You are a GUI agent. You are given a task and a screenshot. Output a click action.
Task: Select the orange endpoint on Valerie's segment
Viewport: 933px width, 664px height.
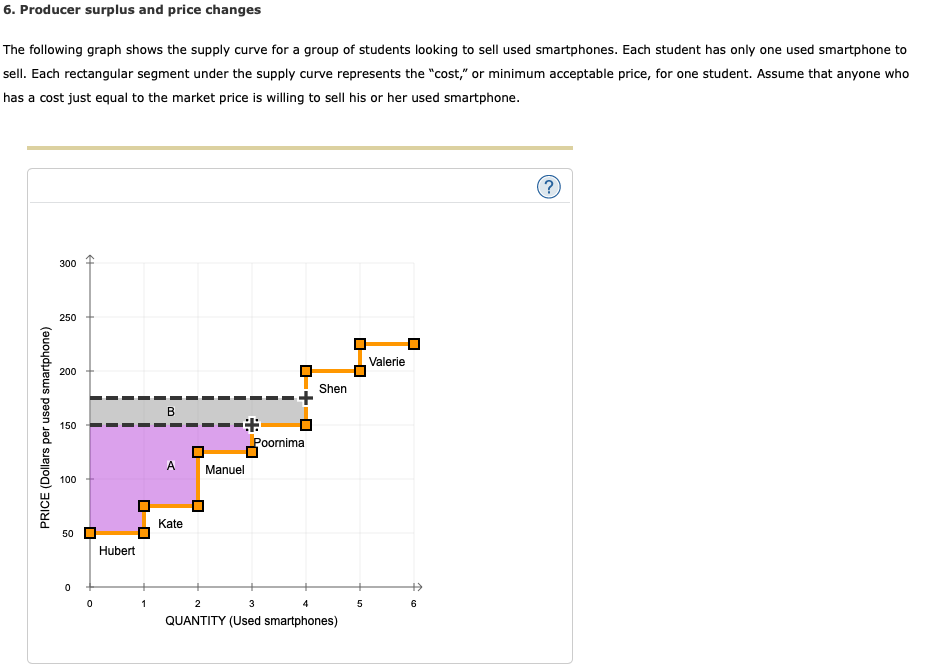358,344
